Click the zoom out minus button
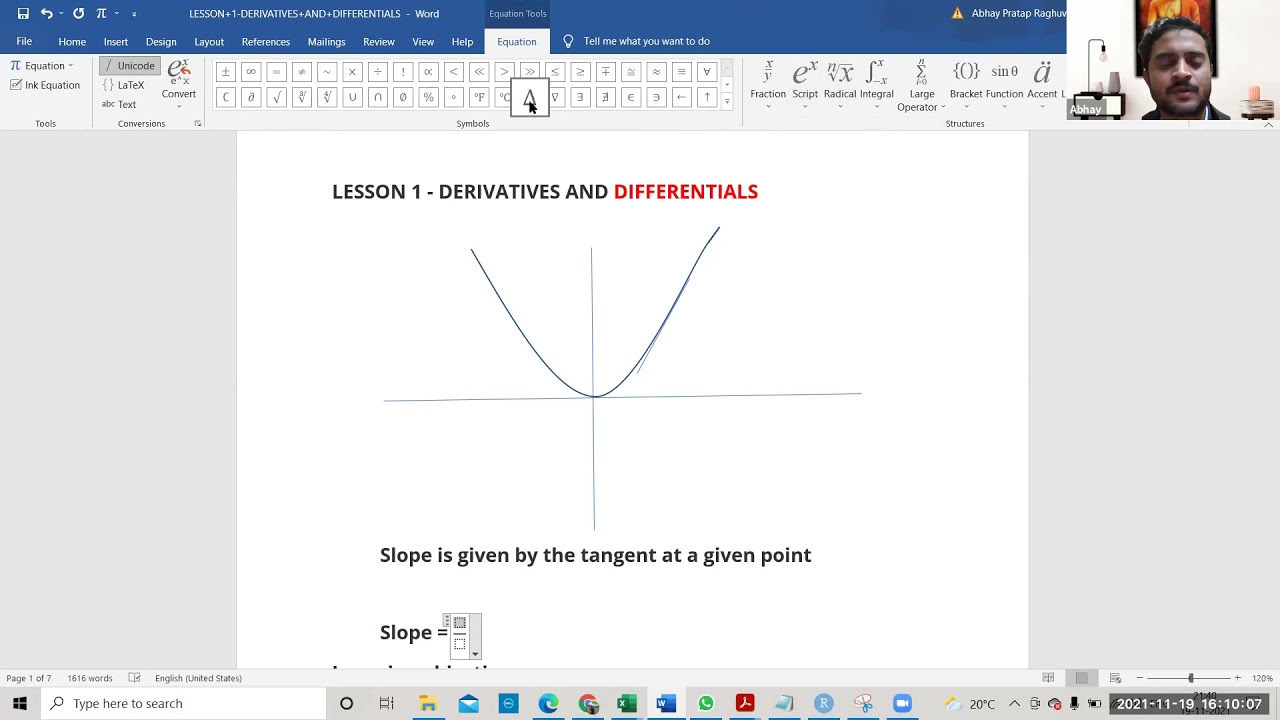The image size is (1280, 720). 1139,678
